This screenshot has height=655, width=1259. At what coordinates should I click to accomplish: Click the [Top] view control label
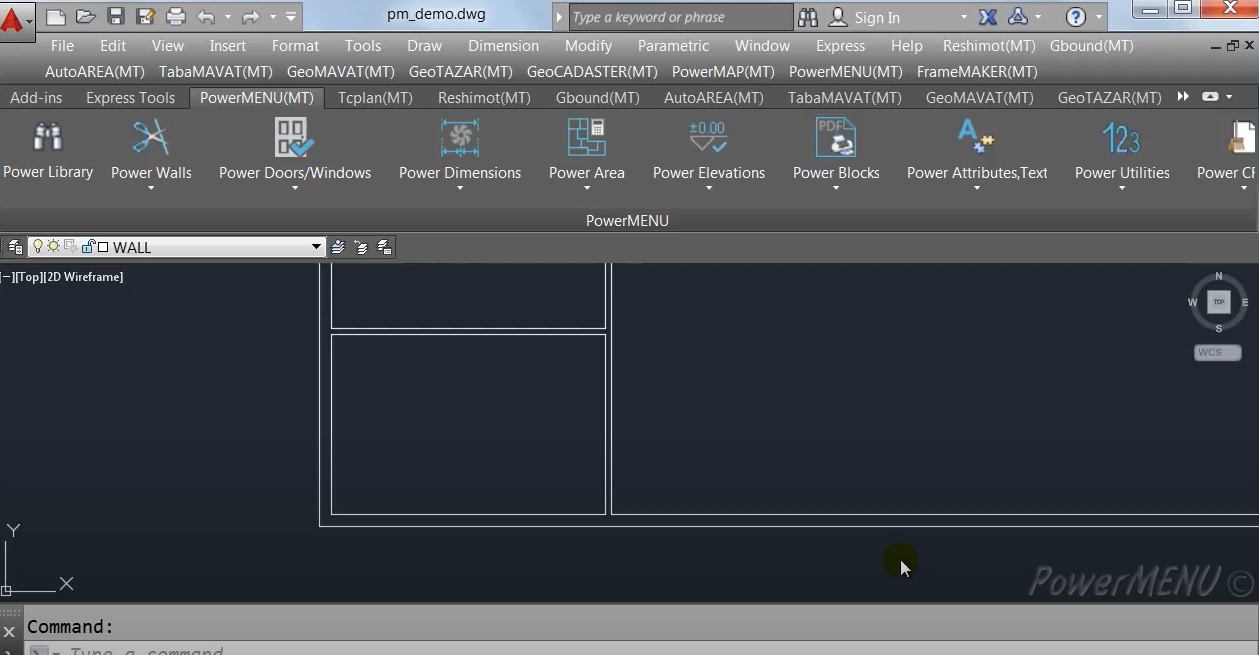tap(29, 277)
